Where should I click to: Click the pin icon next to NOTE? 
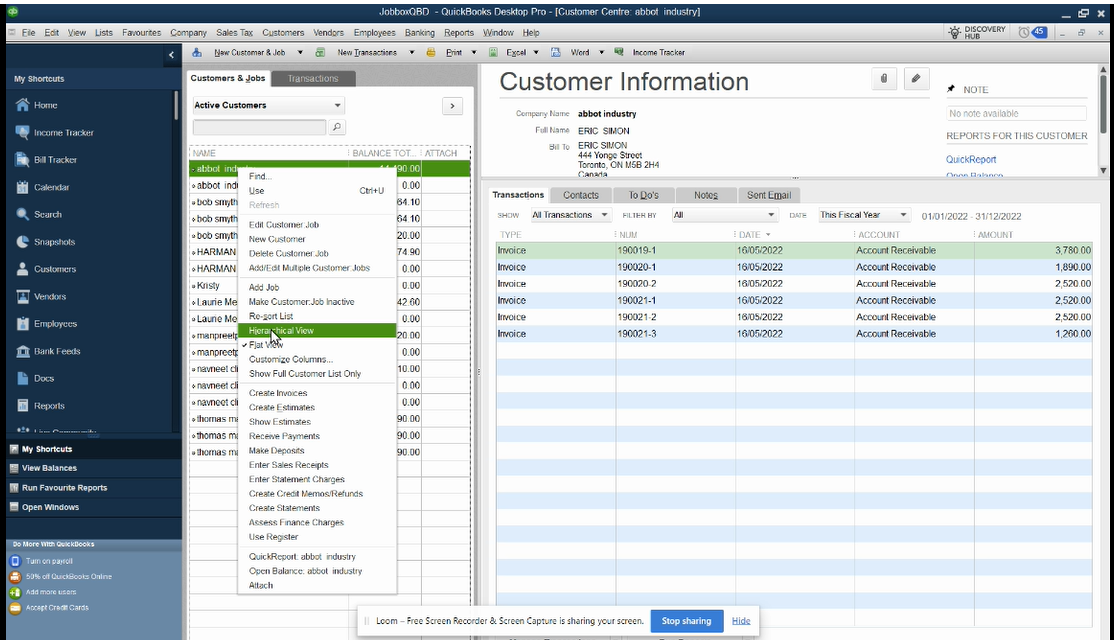(x=951, y=90)
